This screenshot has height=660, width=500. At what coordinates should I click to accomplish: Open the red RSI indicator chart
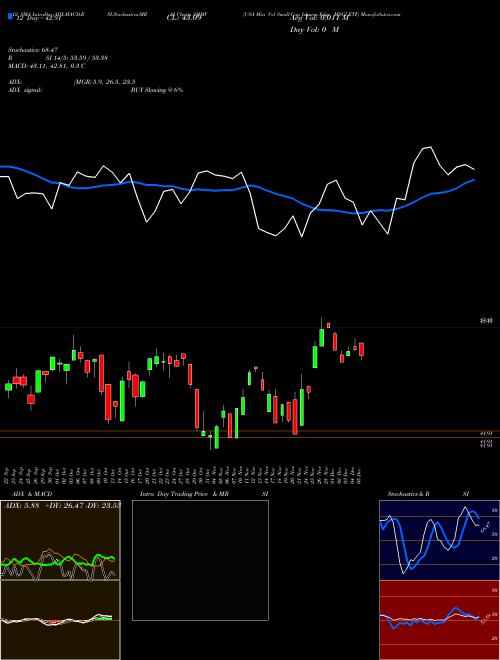click(x=439, y=620)
